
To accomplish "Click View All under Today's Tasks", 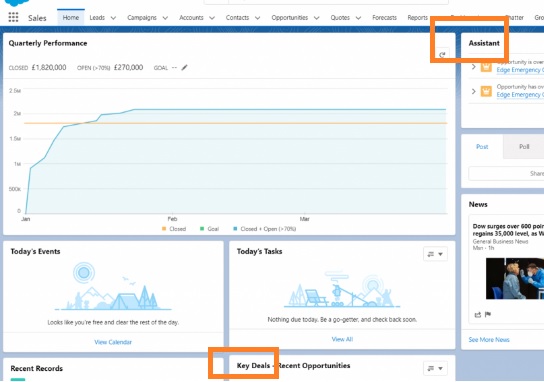I will pos(342,339).
